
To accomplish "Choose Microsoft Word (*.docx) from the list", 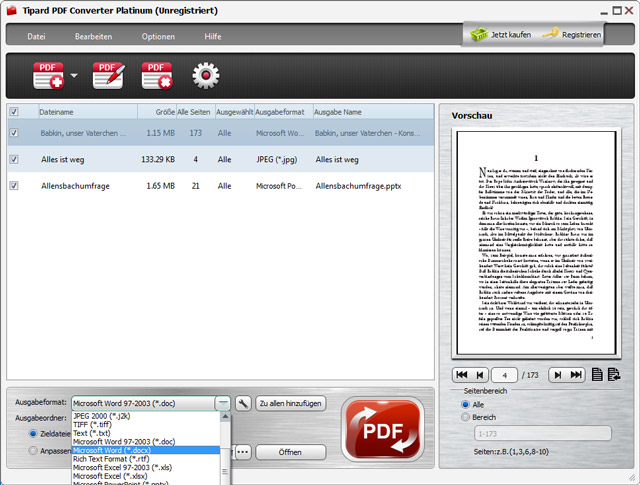I will point(146,450).
